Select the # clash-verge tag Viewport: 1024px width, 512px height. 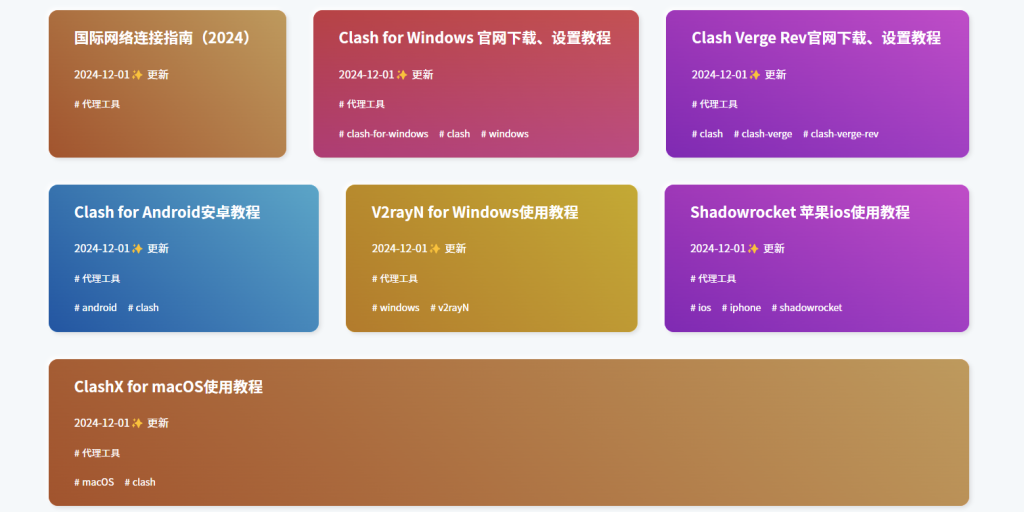[x=763, y=134]
